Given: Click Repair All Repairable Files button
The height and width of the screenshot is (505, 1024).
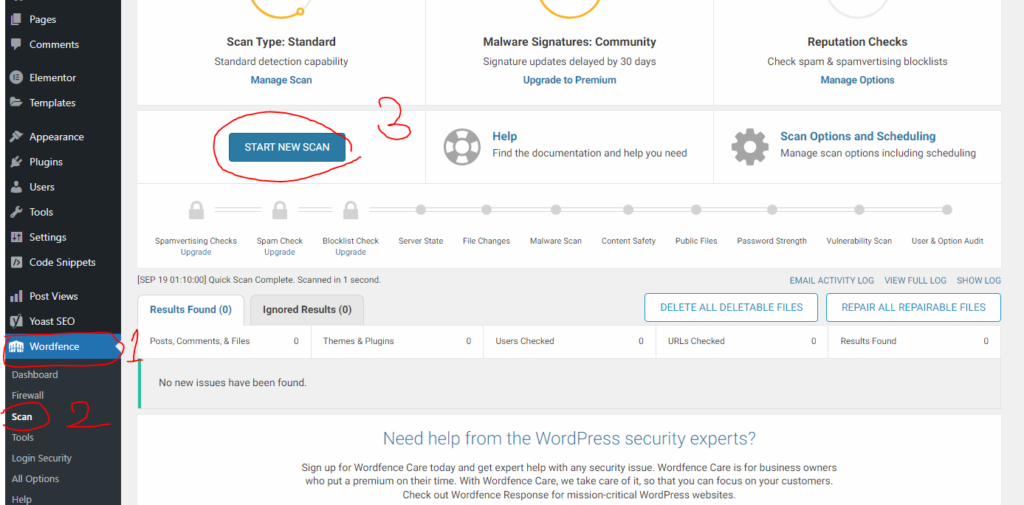Looking at the screenshot, I should click(x=913, y=307).
